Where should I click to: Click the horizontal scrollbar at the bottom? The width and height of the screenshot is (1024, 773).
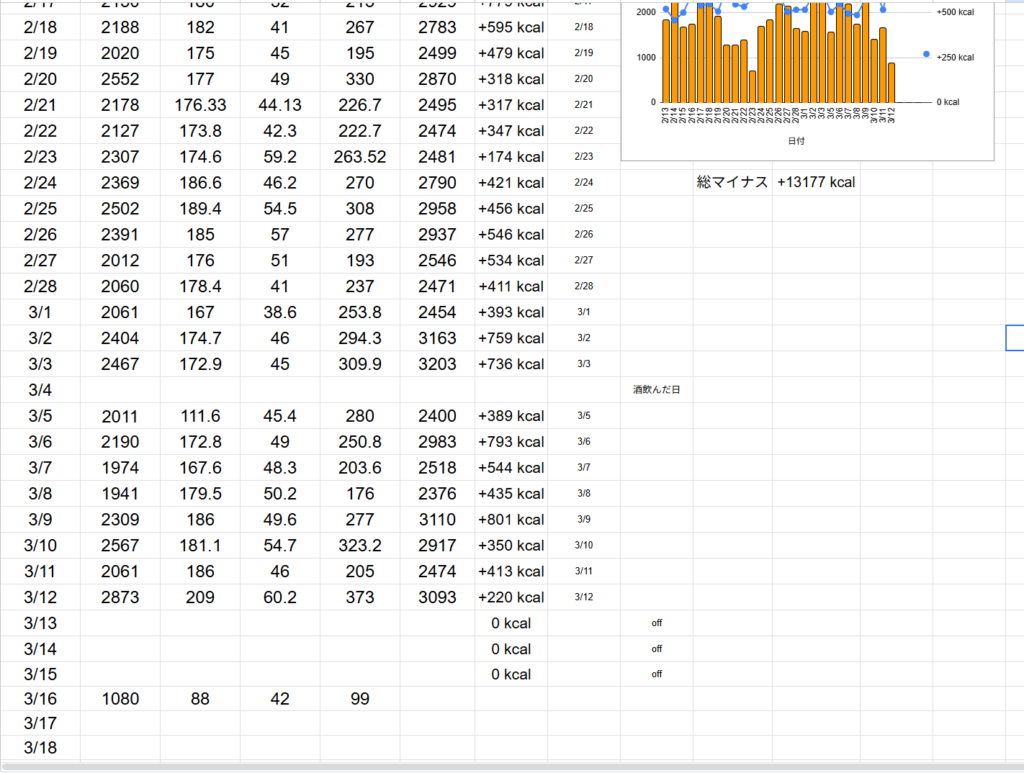[500, 767]
